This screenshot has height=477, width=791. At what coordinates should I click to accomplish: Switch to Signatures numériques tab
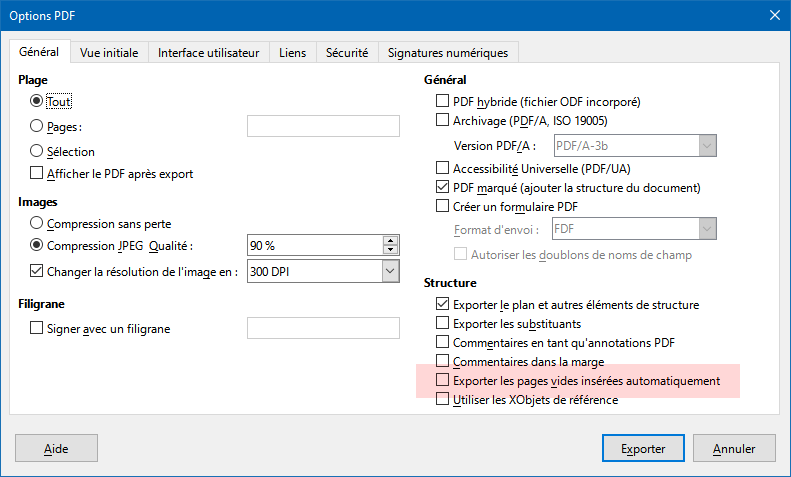point(448,52)
